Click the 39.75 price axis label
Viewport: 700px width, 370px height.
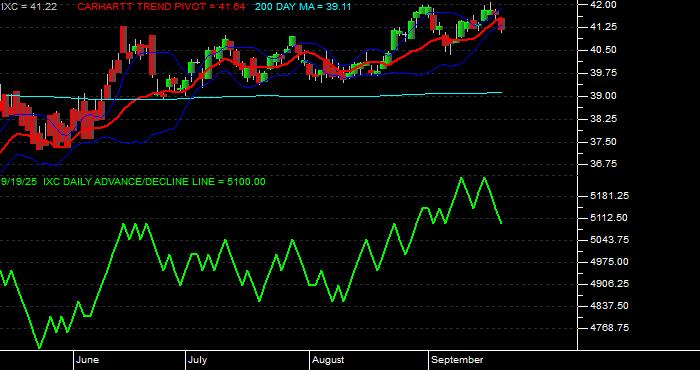tap(603, 73)
